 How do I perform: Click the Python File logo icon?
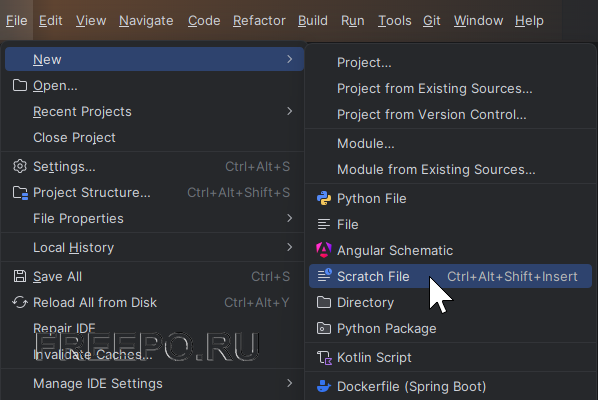click(324, 199)
